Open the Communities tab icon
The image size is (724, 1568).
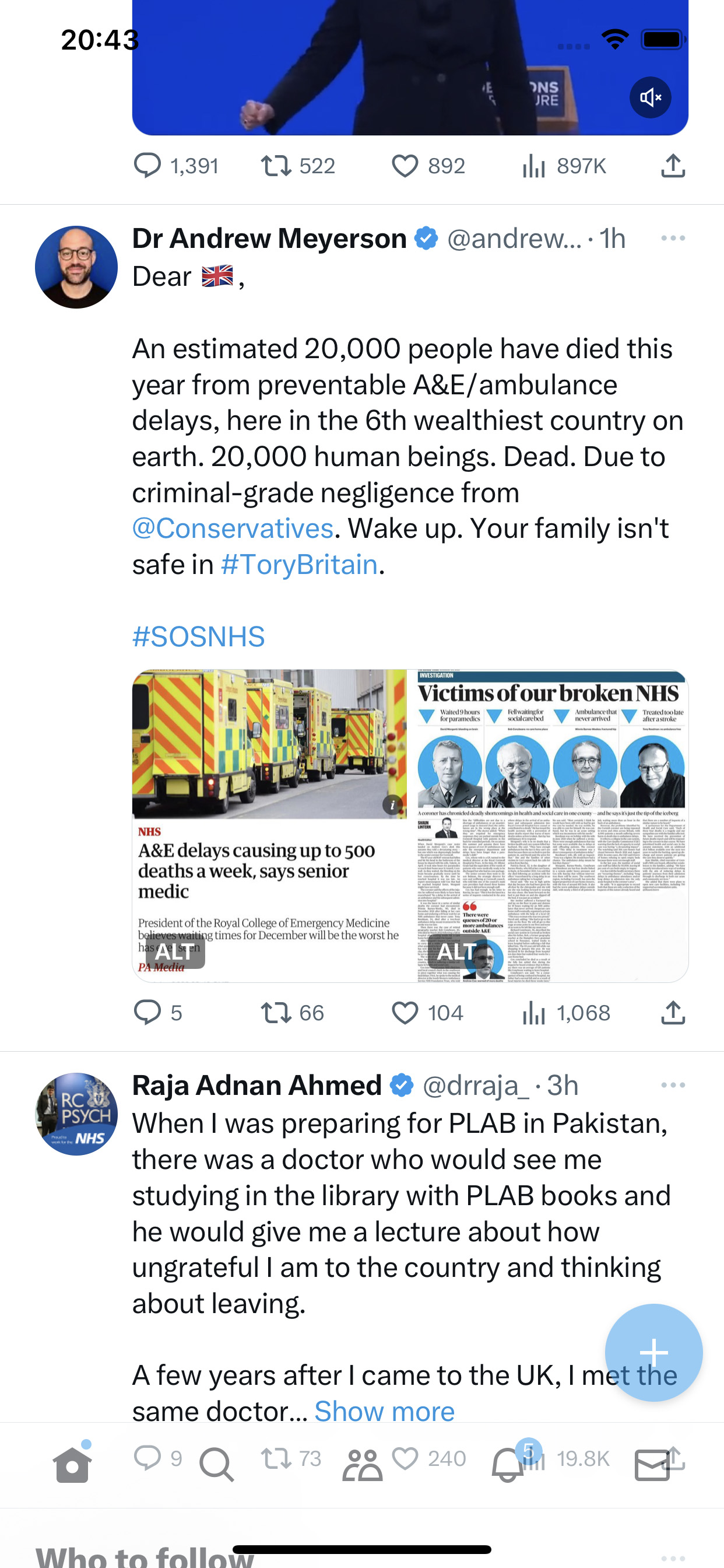362,1464
